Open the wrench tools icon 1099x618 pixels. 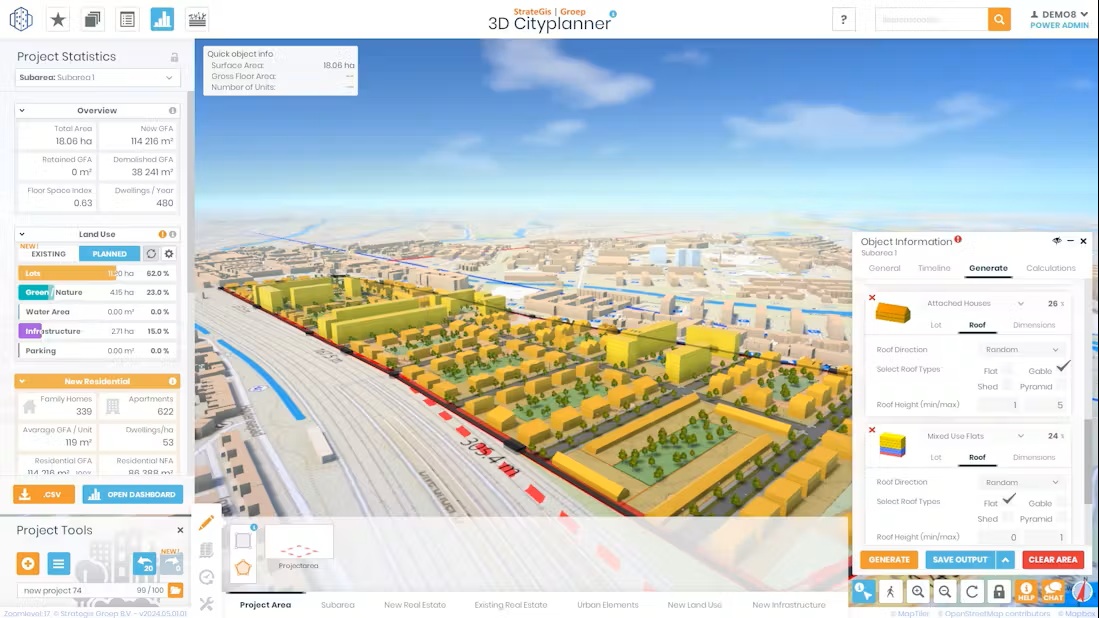206,603
